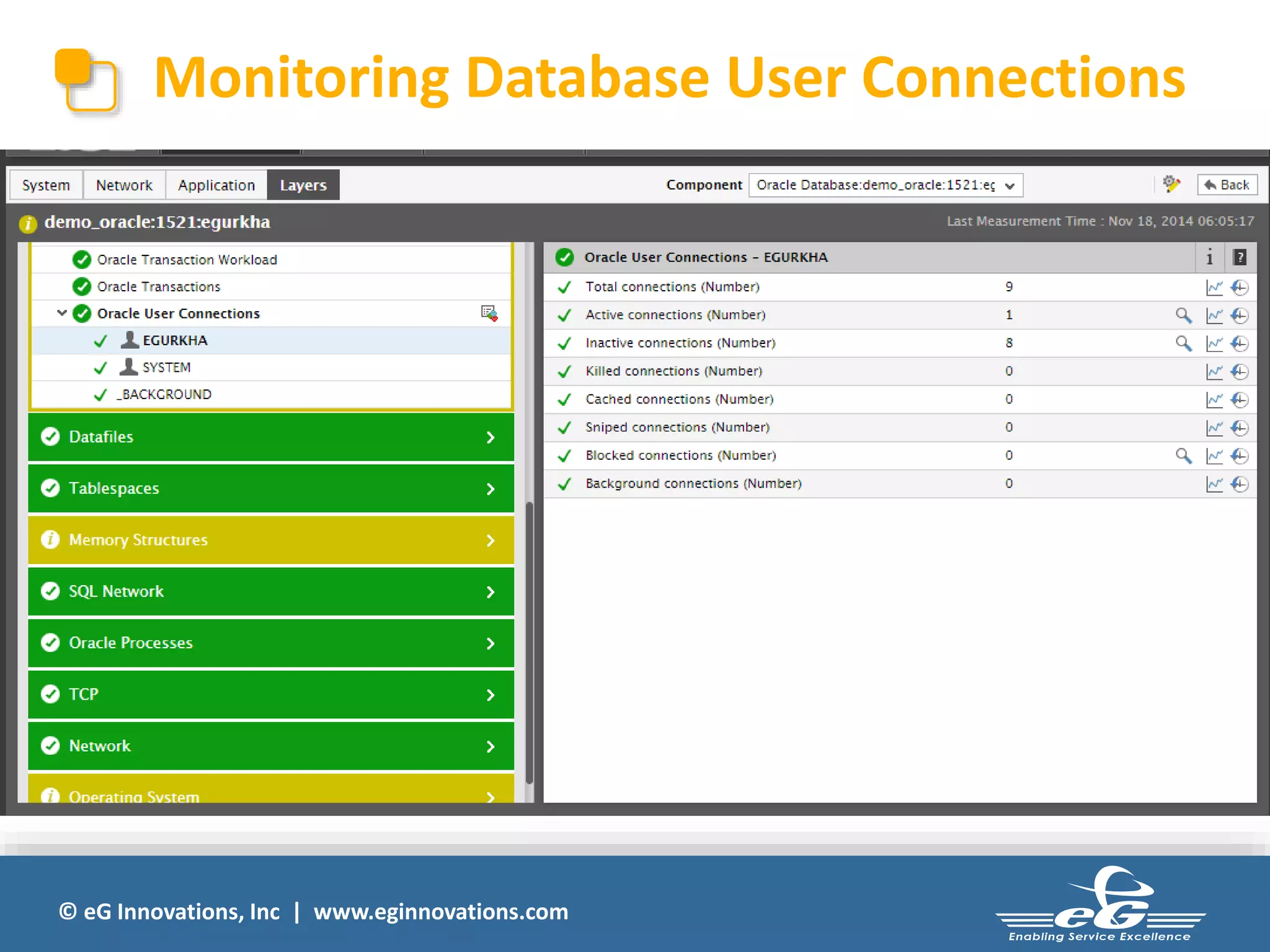Open history icon for Inactive connections

(1239, 343)
